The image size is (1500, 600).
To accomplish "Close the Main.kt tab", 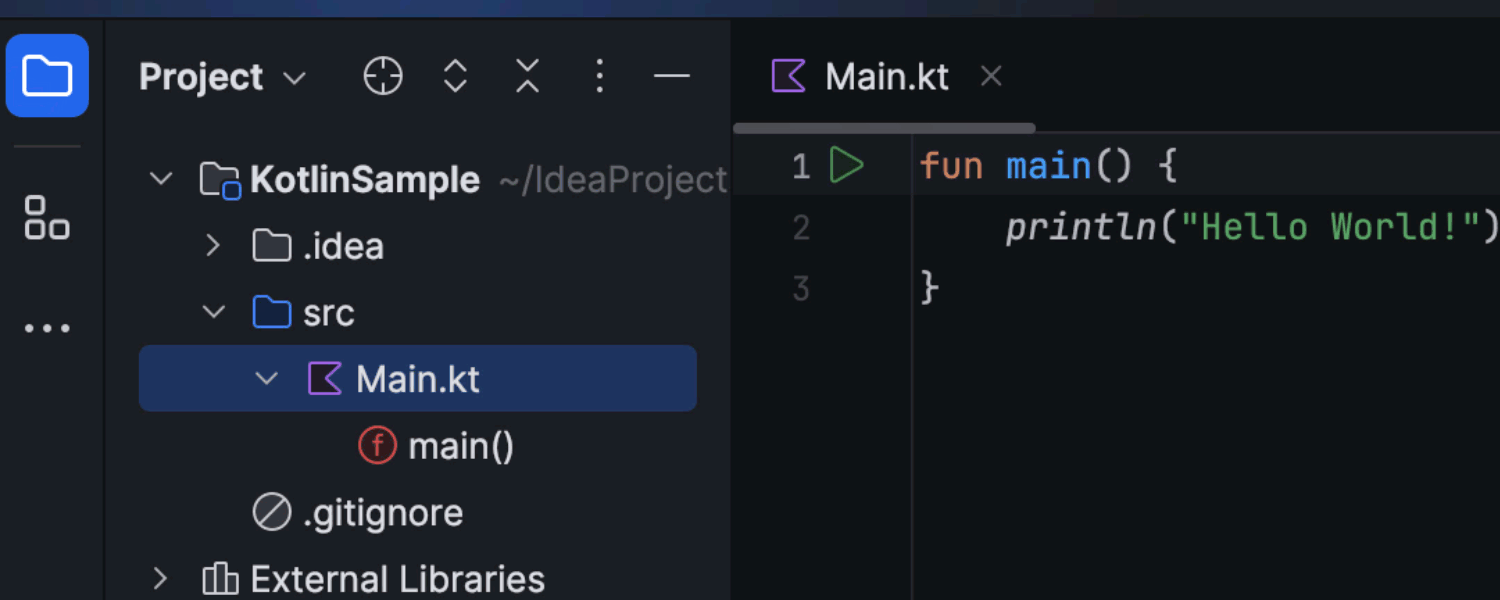I will point(990,75).
